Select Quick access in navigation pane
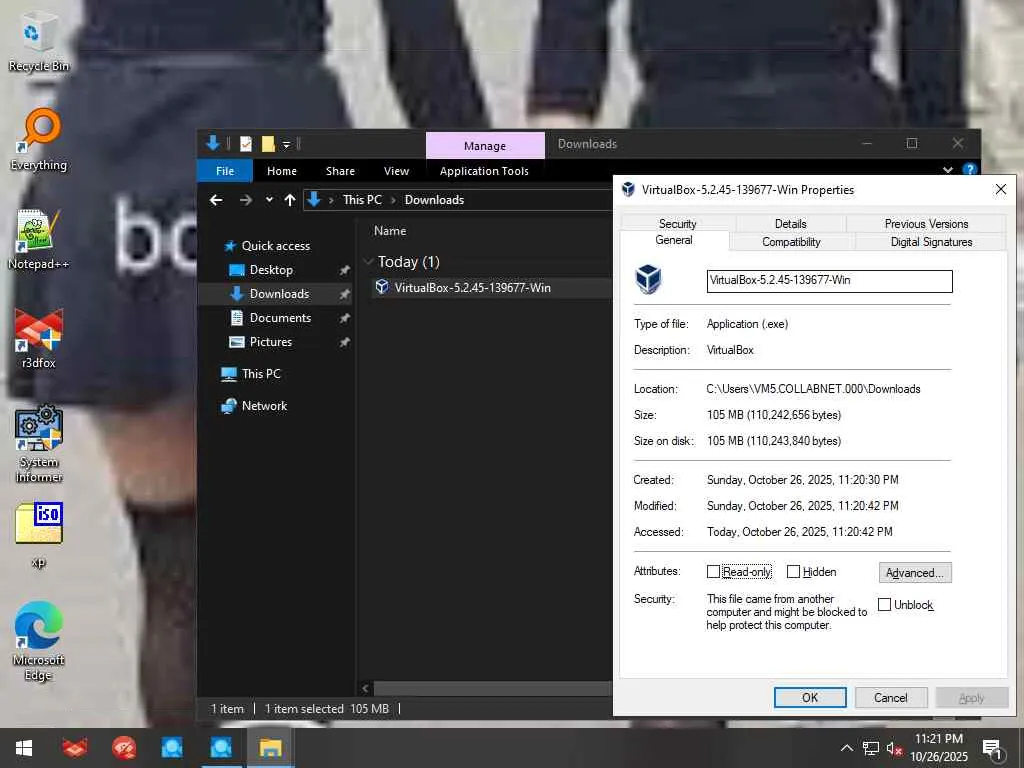Viewport: 1024px width, 768px height. tap(276, 246)
